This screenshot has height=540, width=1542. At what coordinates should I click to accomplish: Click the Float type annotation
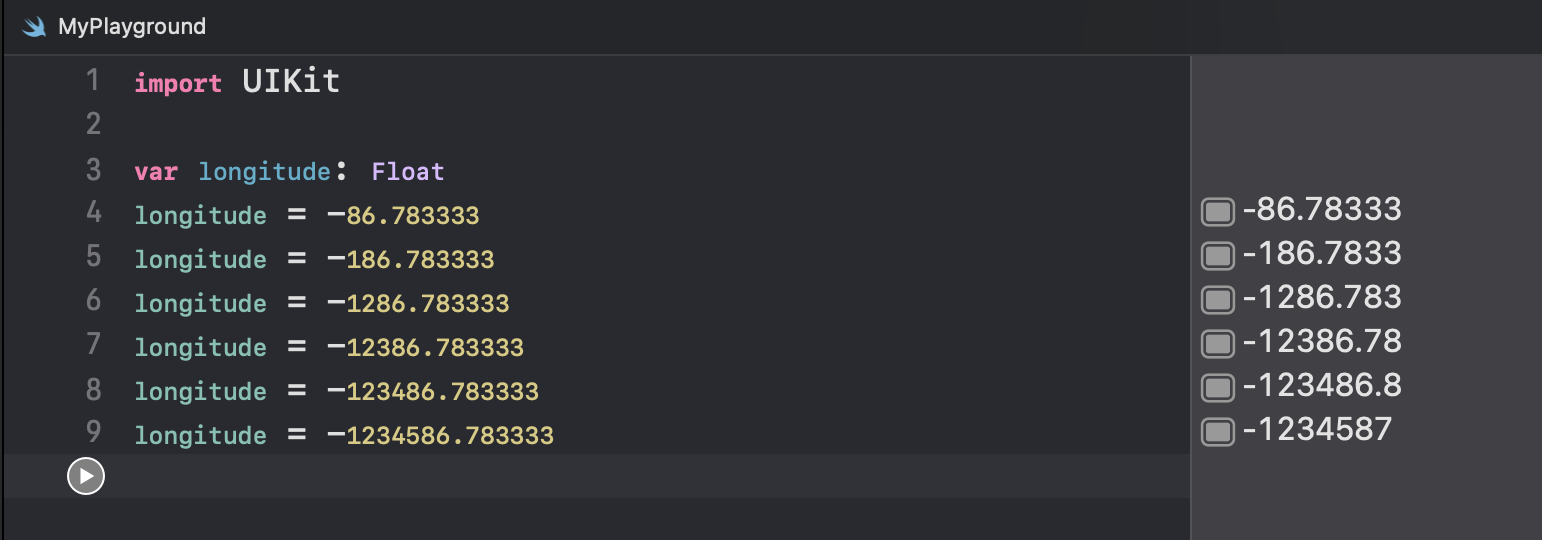(408, 172)
